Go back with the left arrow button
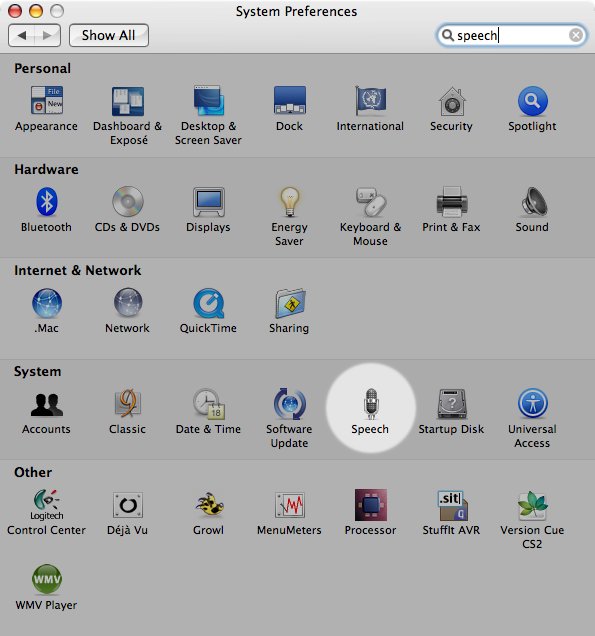This screenshot has height=636, width=595. coord(21,35)
